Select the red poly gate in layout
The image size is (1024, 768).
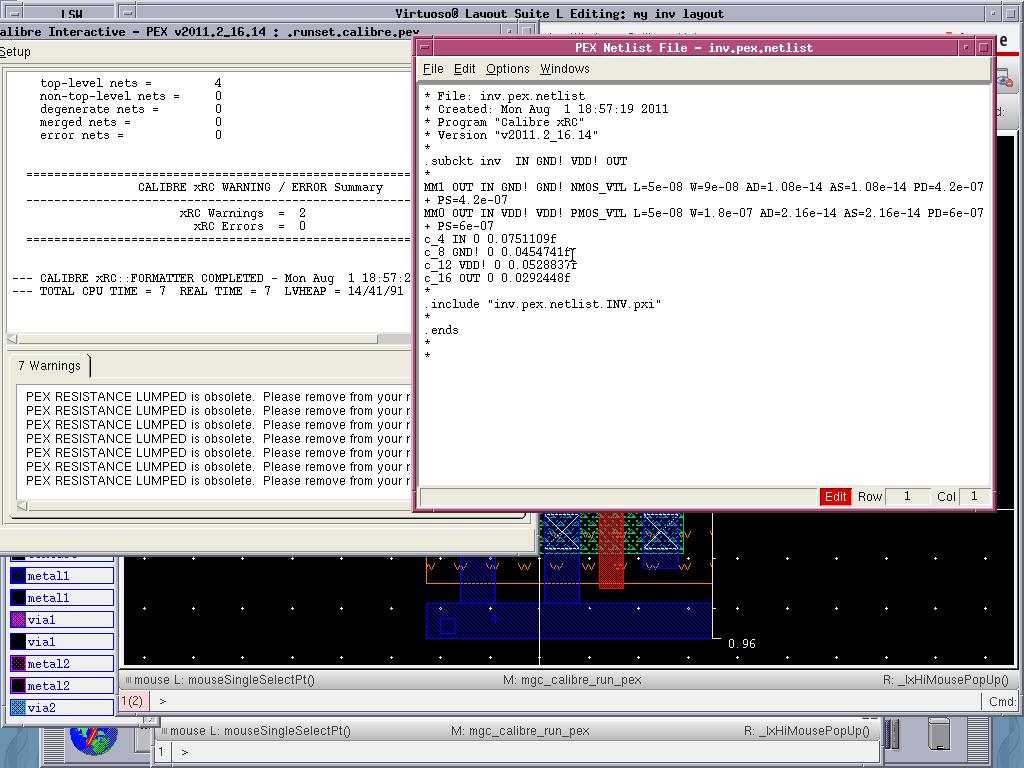611,551
